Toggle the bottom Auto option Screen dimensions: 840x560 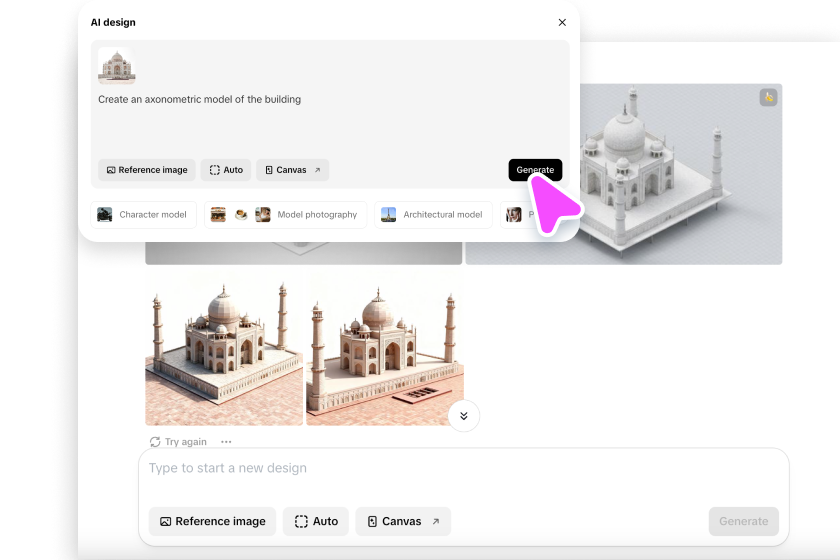316,521
